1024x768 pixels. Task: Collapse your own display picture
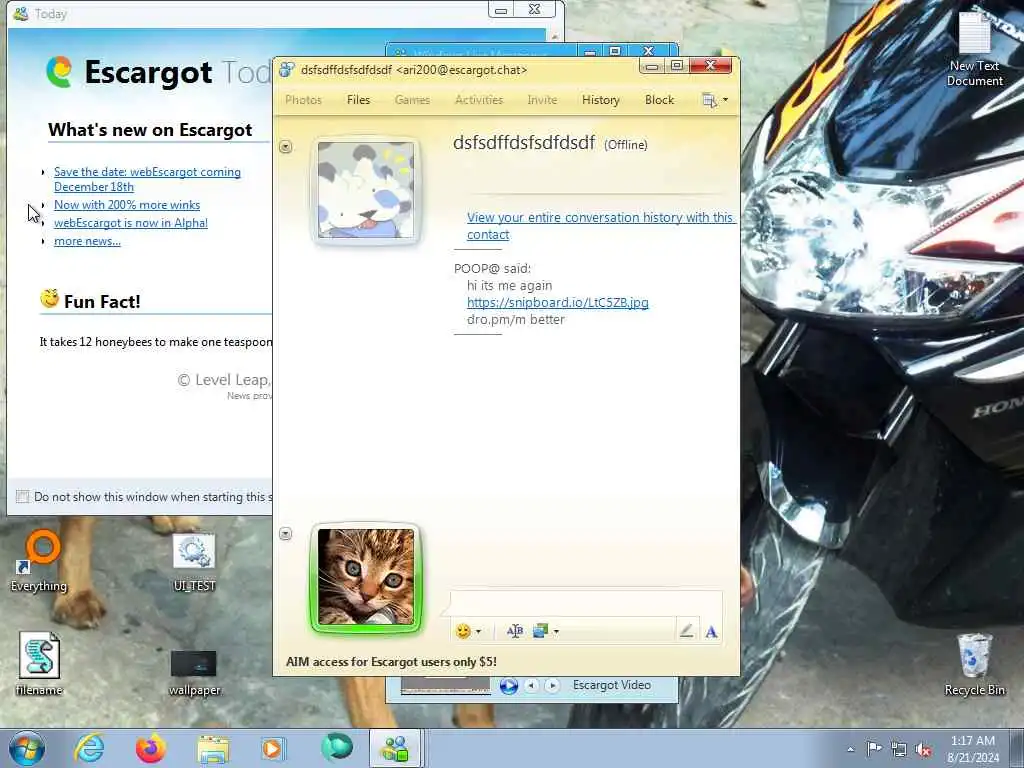pyautogui.click(x=285, y=534)
